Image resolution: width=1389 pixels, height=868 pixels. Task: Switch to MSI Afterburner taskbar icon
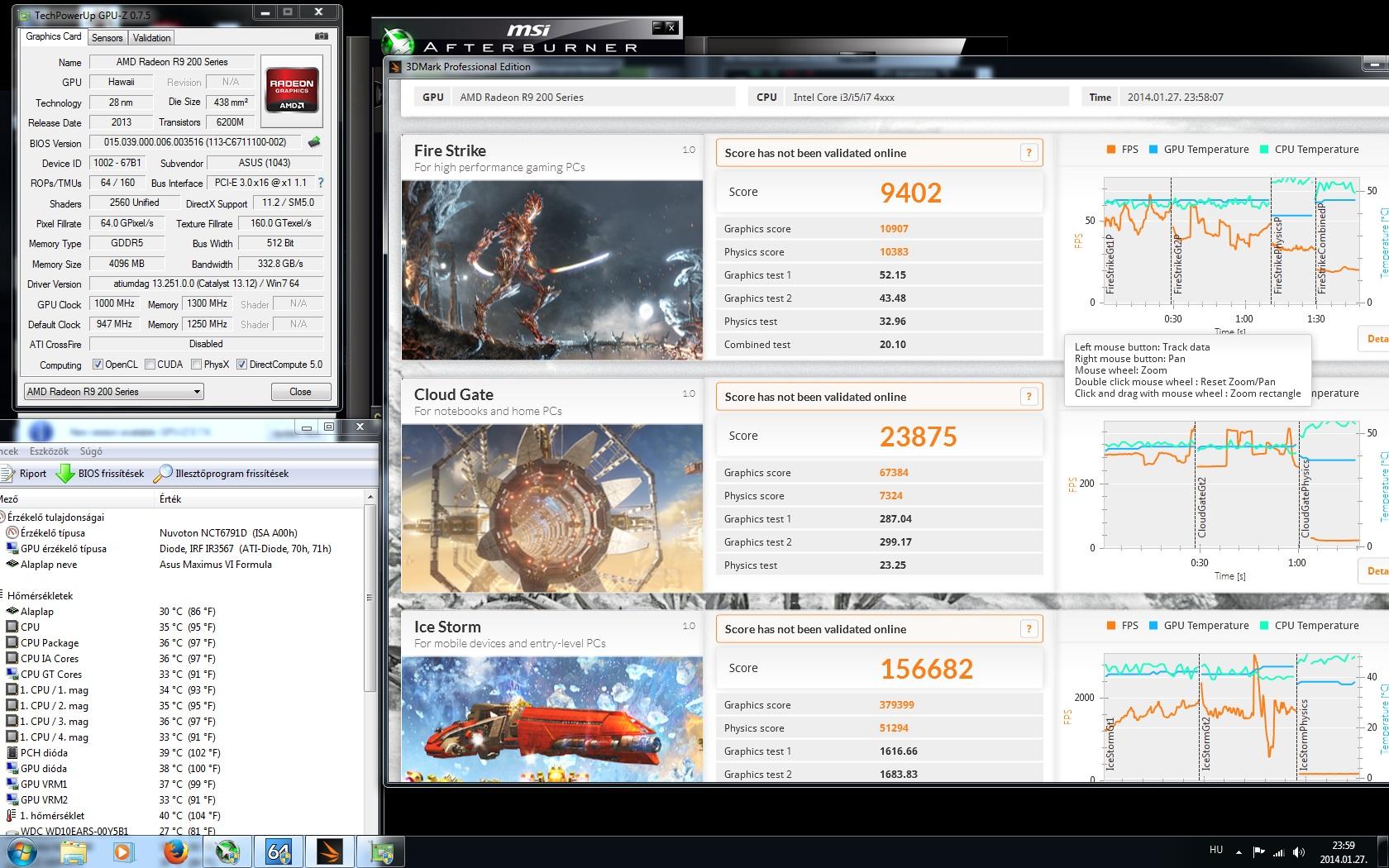click(227, 851)
